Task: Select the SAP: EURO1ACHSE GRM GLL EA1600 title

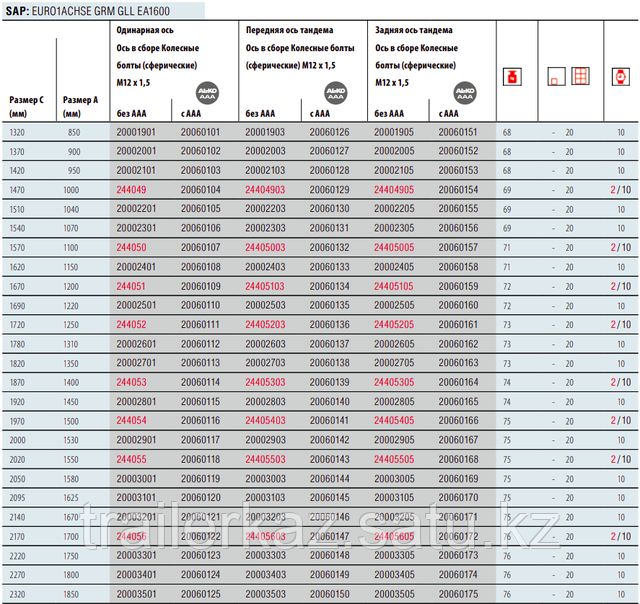Action: (88, 11)
